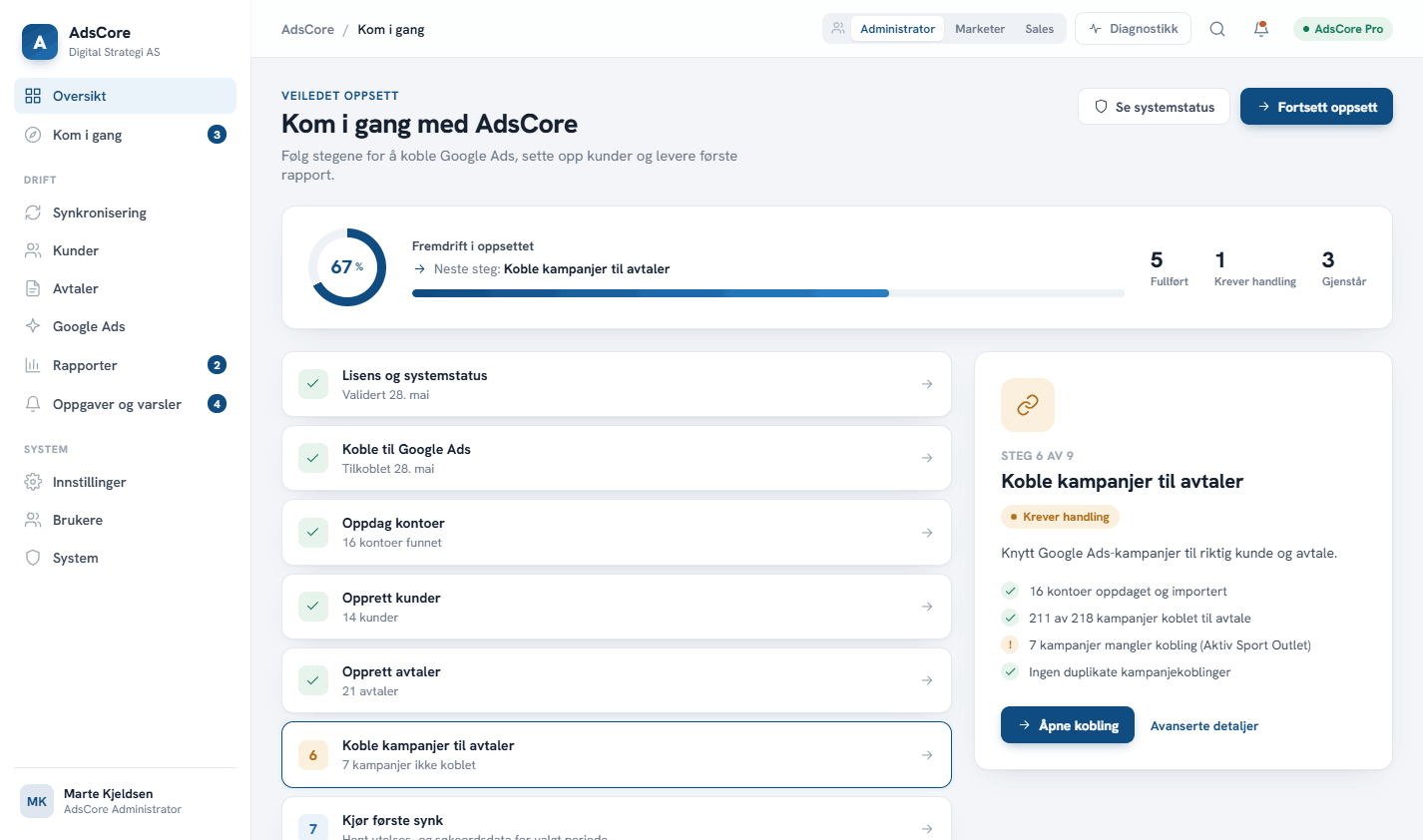1423x840 pixels.
Task: Click the AdsCore logo icon
Action: [40, 42]
